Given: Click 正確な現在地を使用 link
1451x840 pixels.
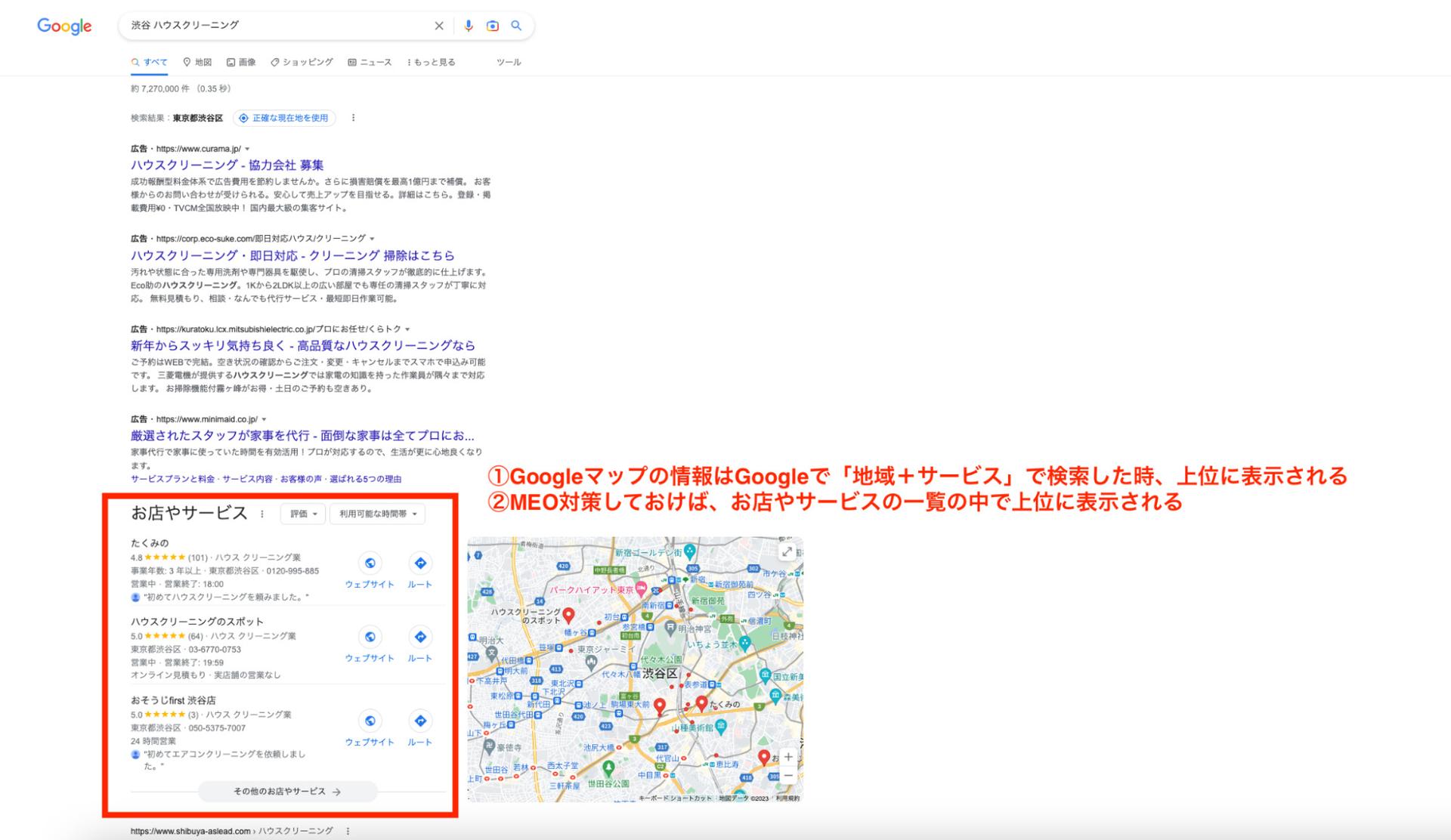Looking at the screenshot, I should click(284, 119).
